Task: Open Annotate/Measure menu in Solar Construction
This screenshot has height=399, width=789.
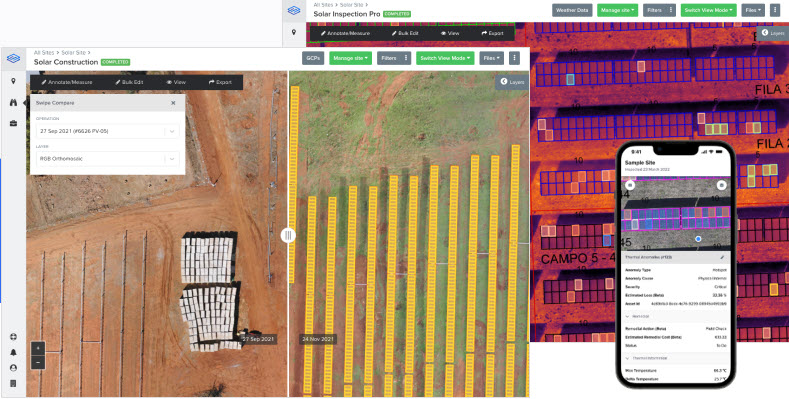Action: 67,82
